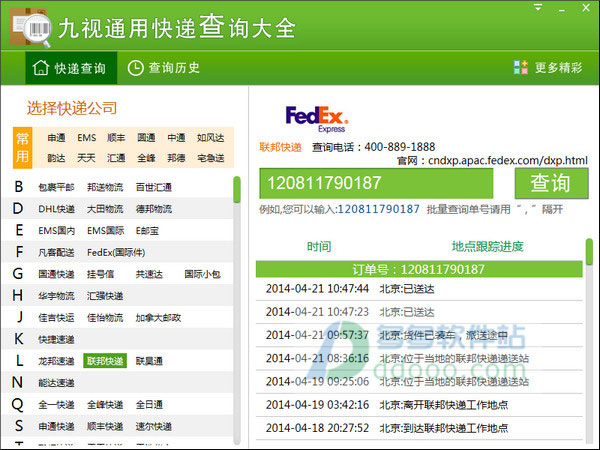
Task: Select 申通 in common couriers
Action: [x=57, y=138]
